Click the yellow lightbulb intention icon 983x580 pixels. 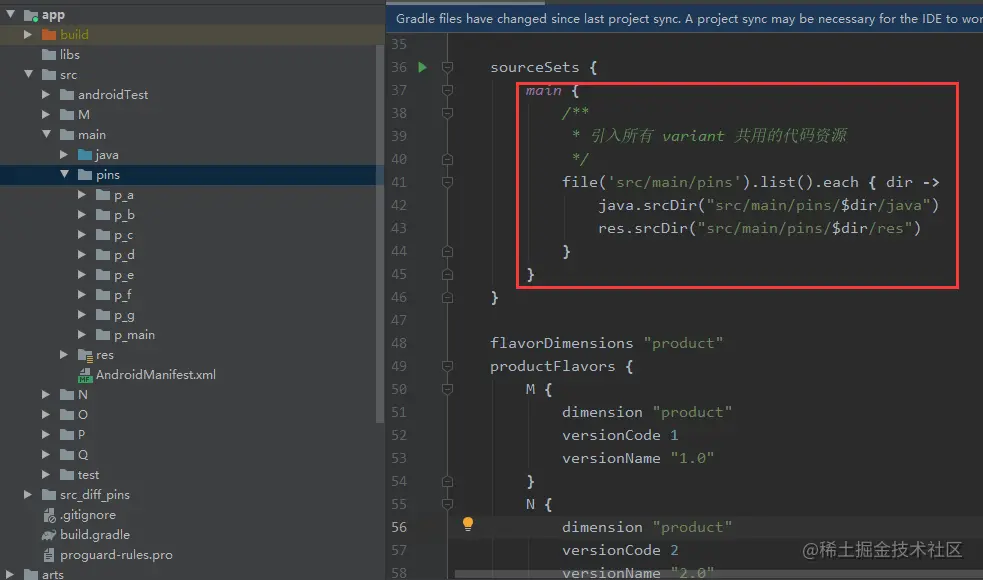pyautogui.click(x=468, y=524)
